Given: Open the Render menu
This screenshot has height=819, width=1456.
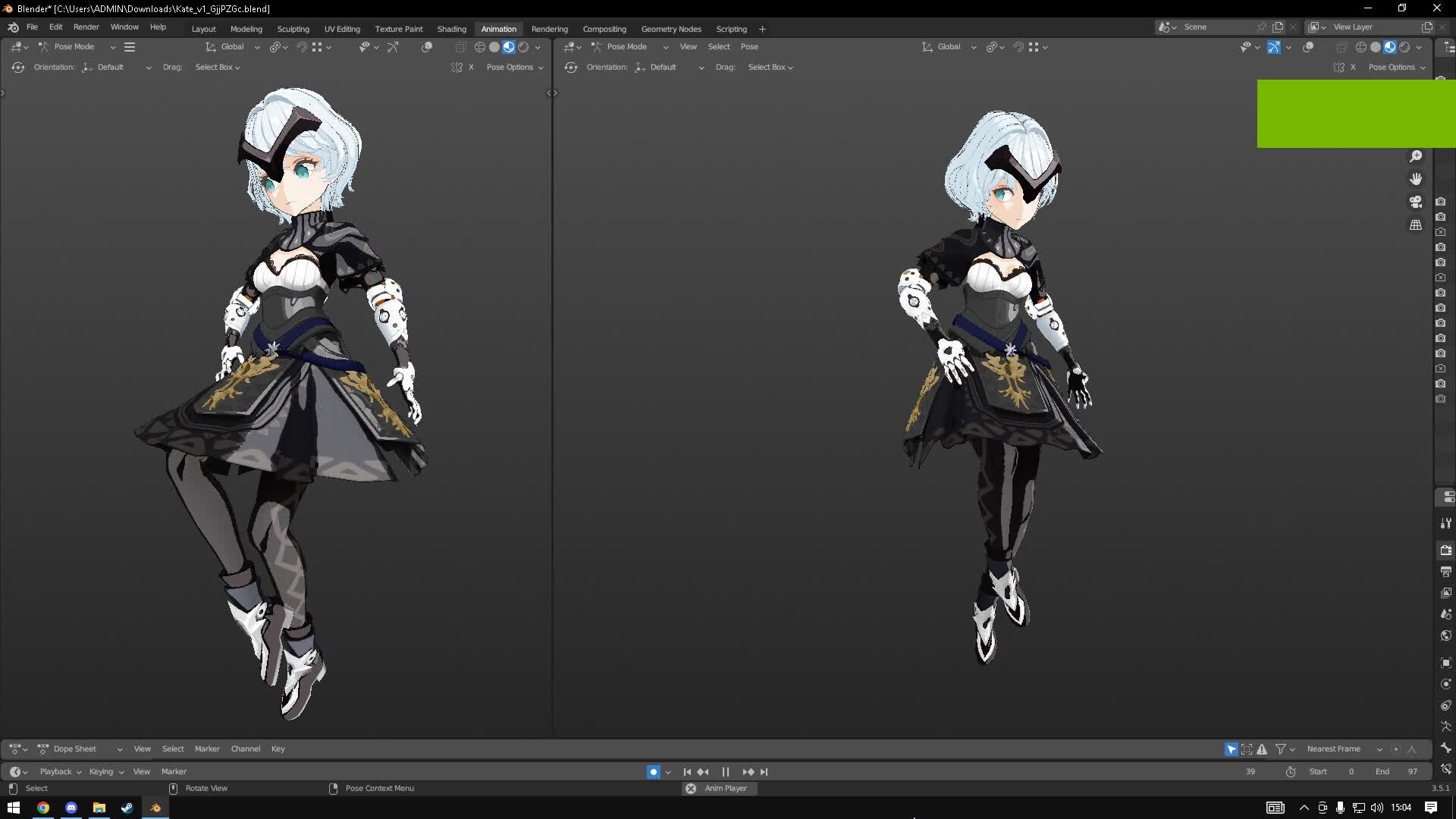Looking at the screenshot, I should point(86,27).
